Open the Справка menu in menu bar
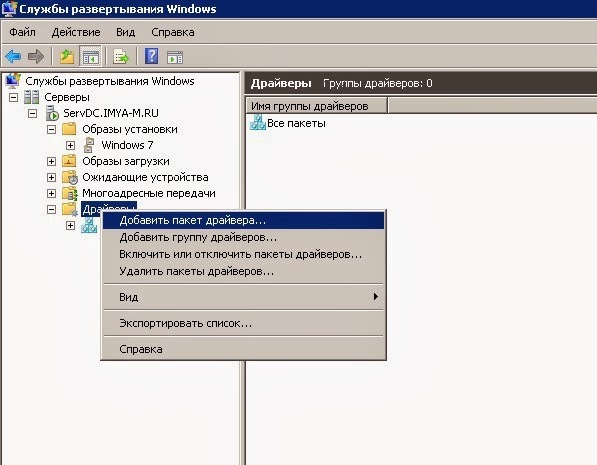The width and height of the screenshot is (597, 465). 173,33
